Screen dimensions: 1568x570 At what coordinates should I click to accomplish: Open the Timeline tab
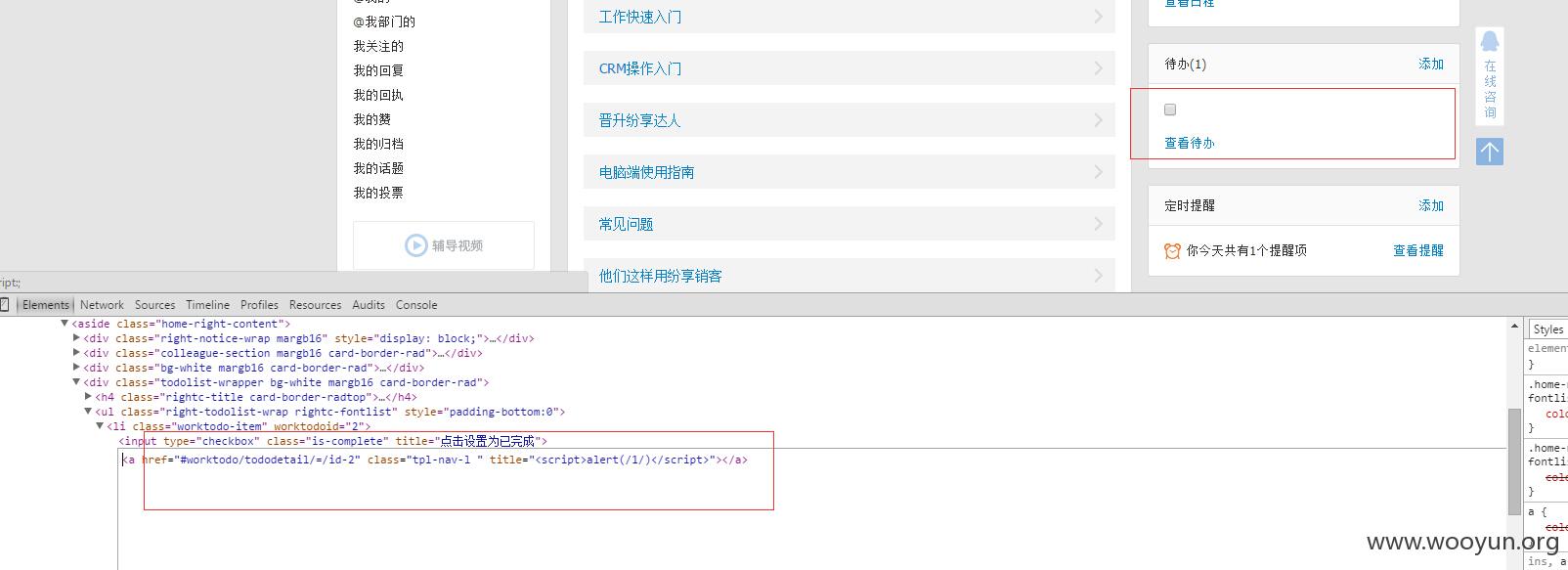[207, 305]
